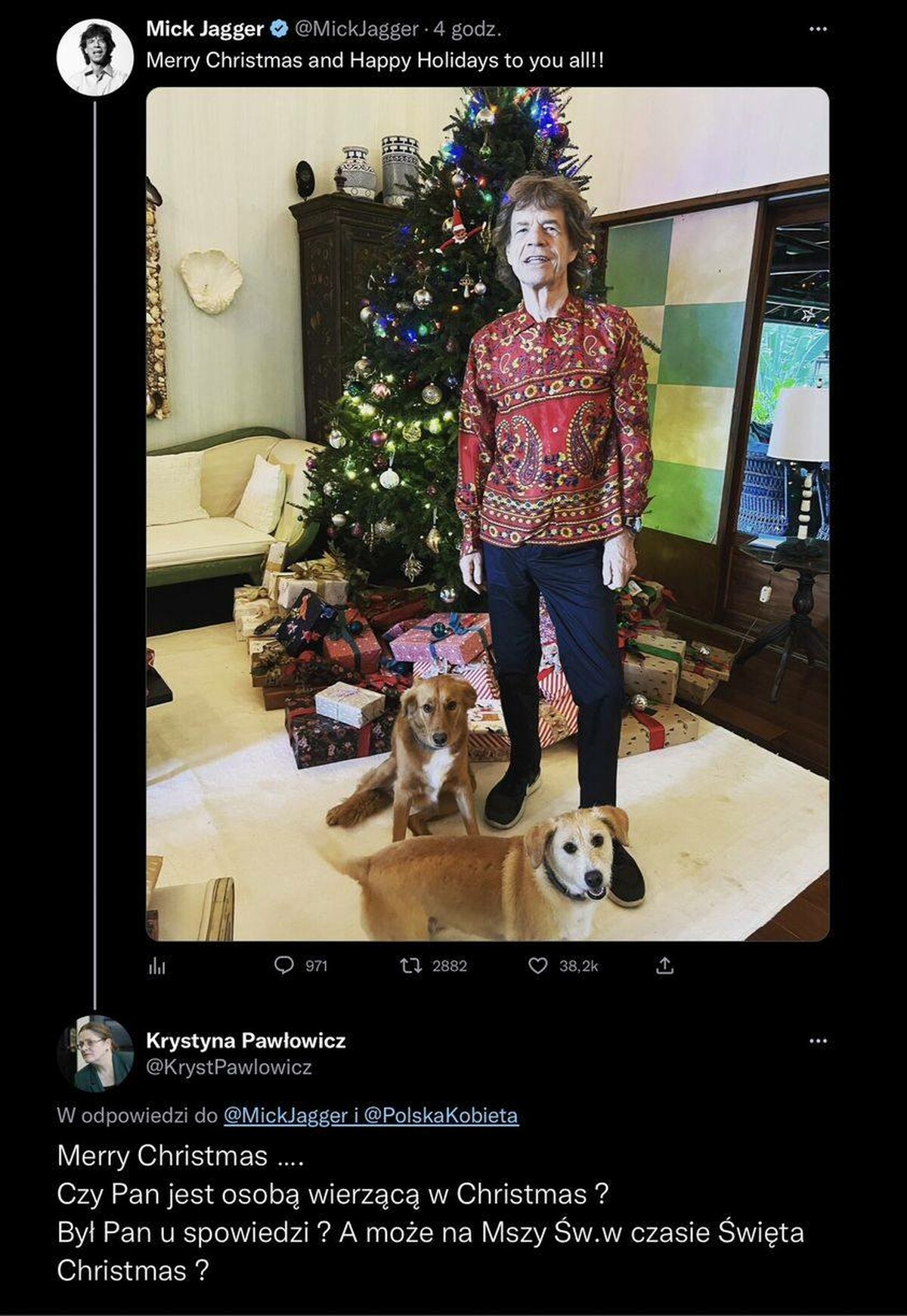Click the Krystyna Pawłowicz display name
Image resolution: width=907 pixels, height=1316 pixels.
tap(246, 1041)
